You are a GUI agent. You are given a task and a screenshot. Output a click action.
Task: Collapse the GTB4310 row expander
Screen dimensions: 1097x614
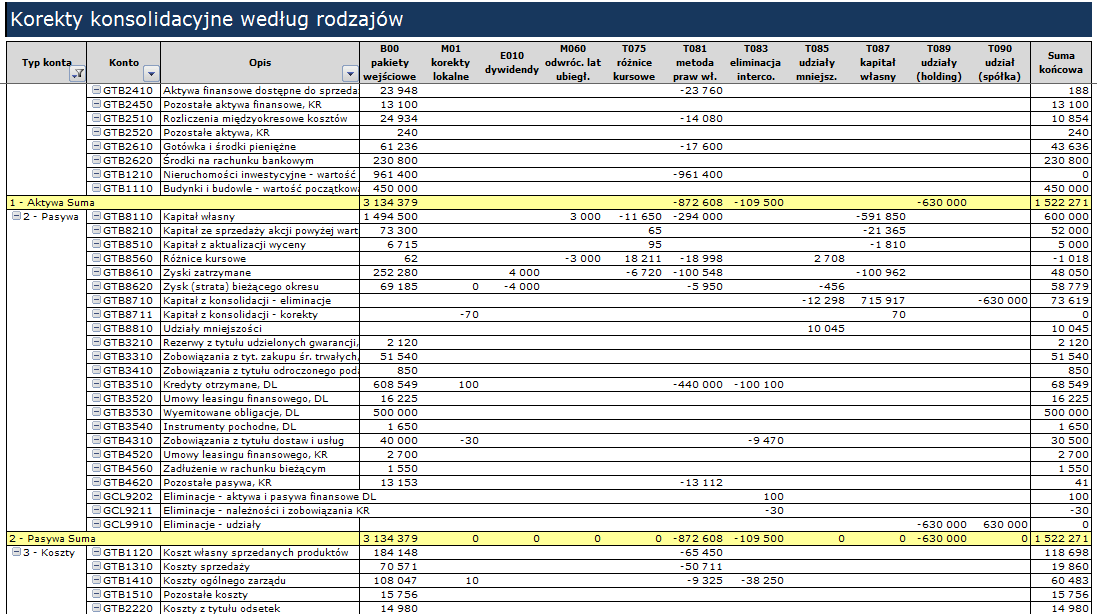click(97, 440)
